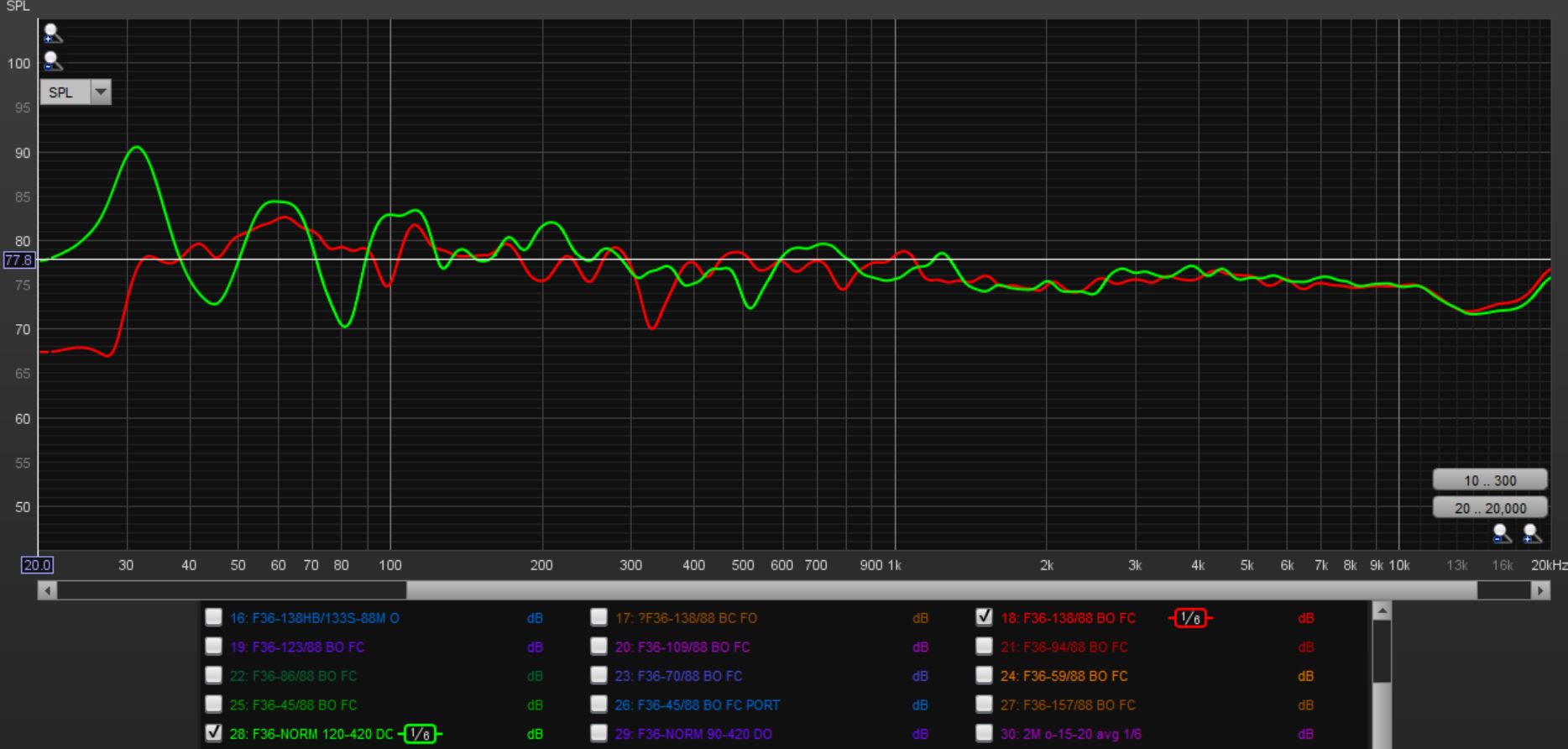
Task: Click the green 1/6 smoothing indicator
Action: (421, 735)
